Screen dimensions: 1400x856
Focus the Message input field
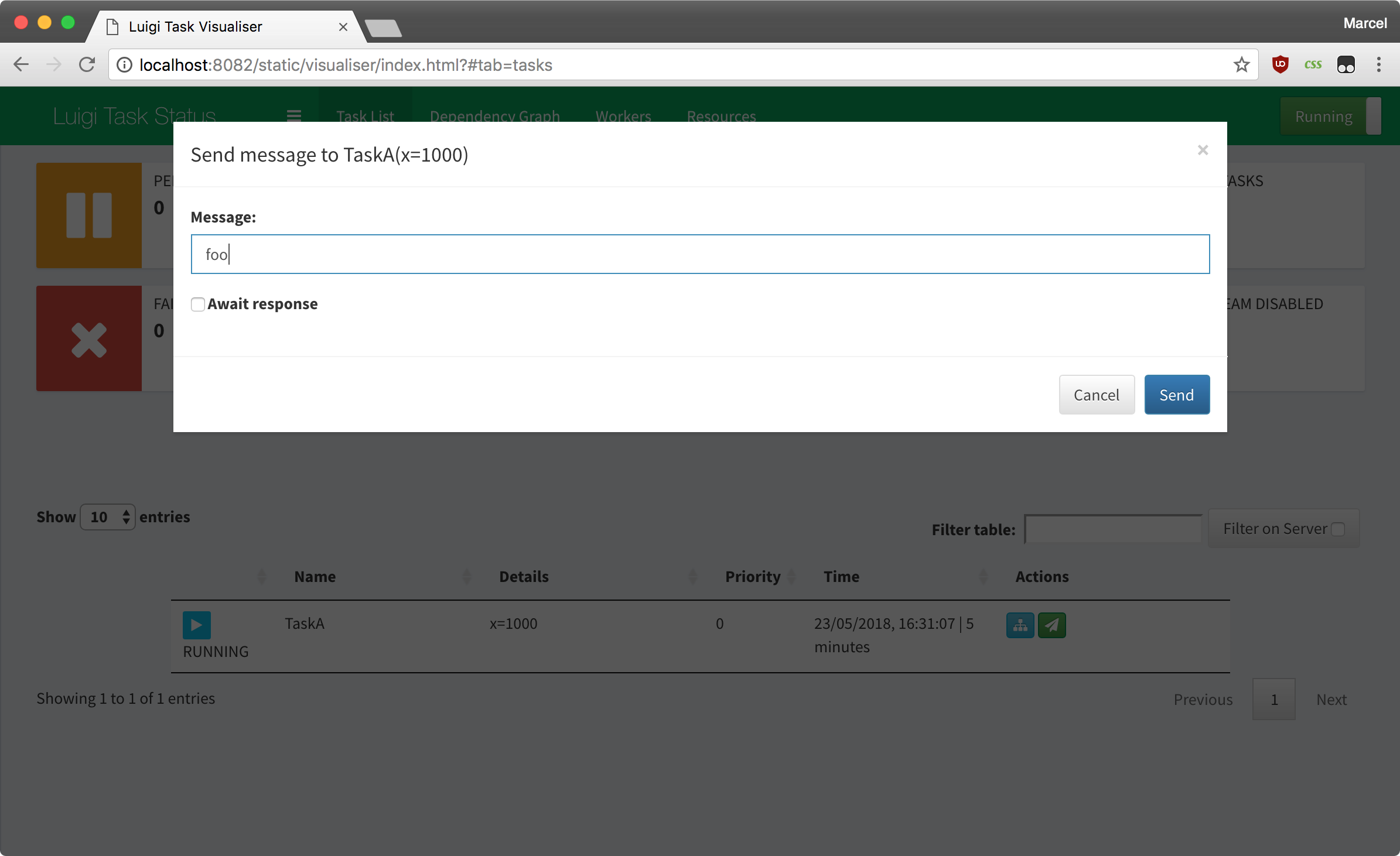click(x=700, y=254)
